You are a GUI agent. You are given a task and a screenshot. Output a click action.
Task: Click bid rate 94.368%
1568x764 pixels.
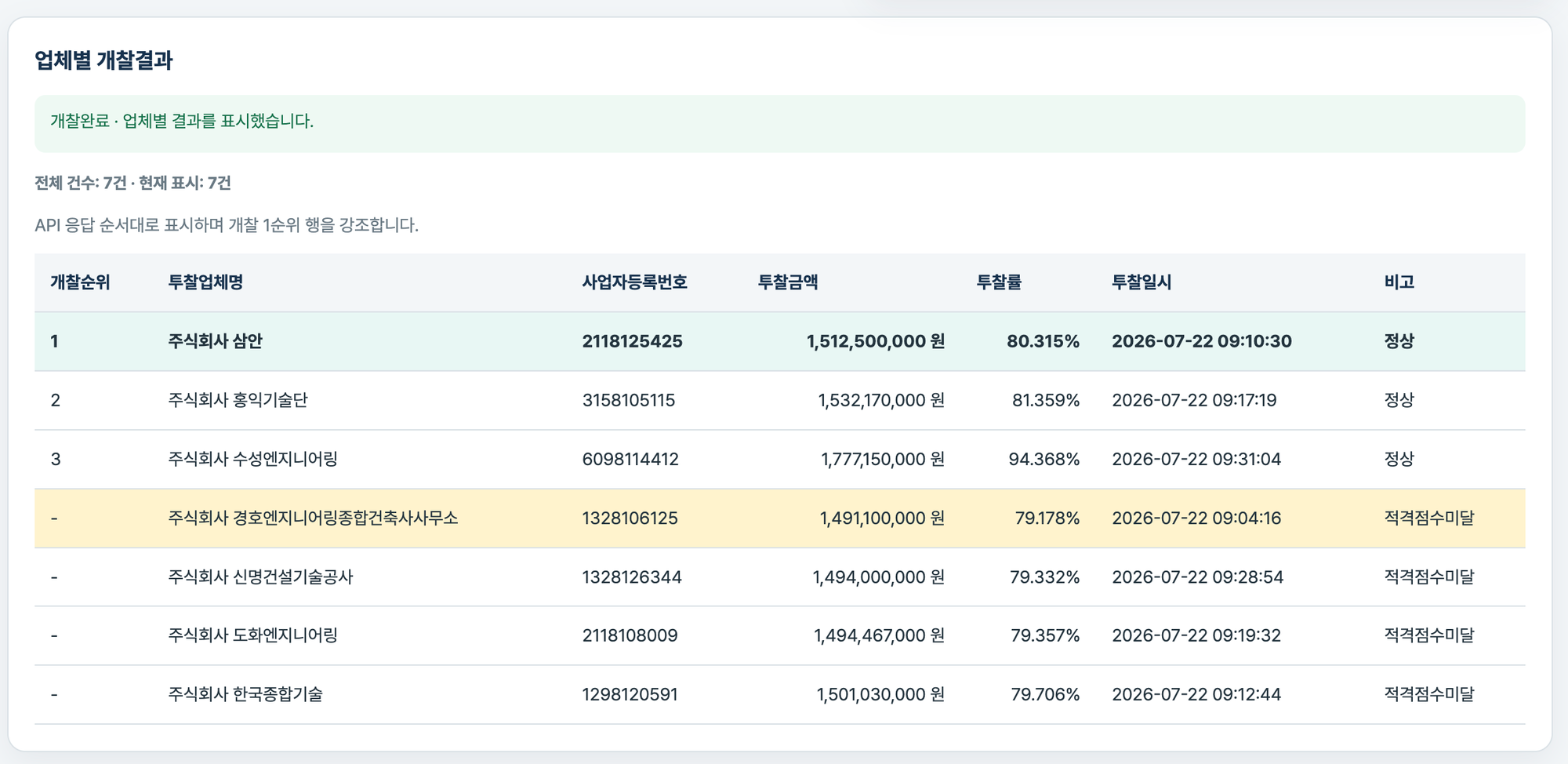pyautogui.click(x=1044, y=459)
